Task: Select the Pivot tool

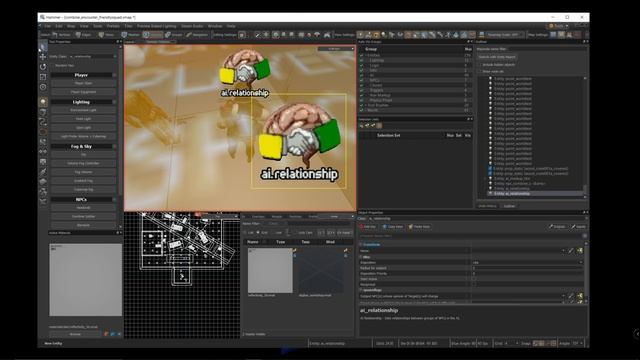Action: pos(43,87)
